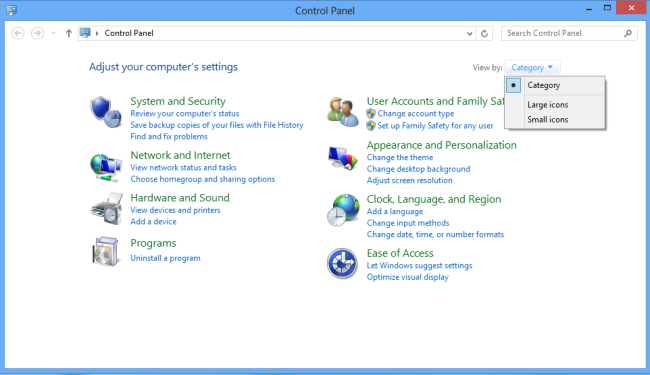Image resolution: width=650 pixels, height=375 pixels.
Task: Click Control Panel text in address bar
Action: [129, 33]
